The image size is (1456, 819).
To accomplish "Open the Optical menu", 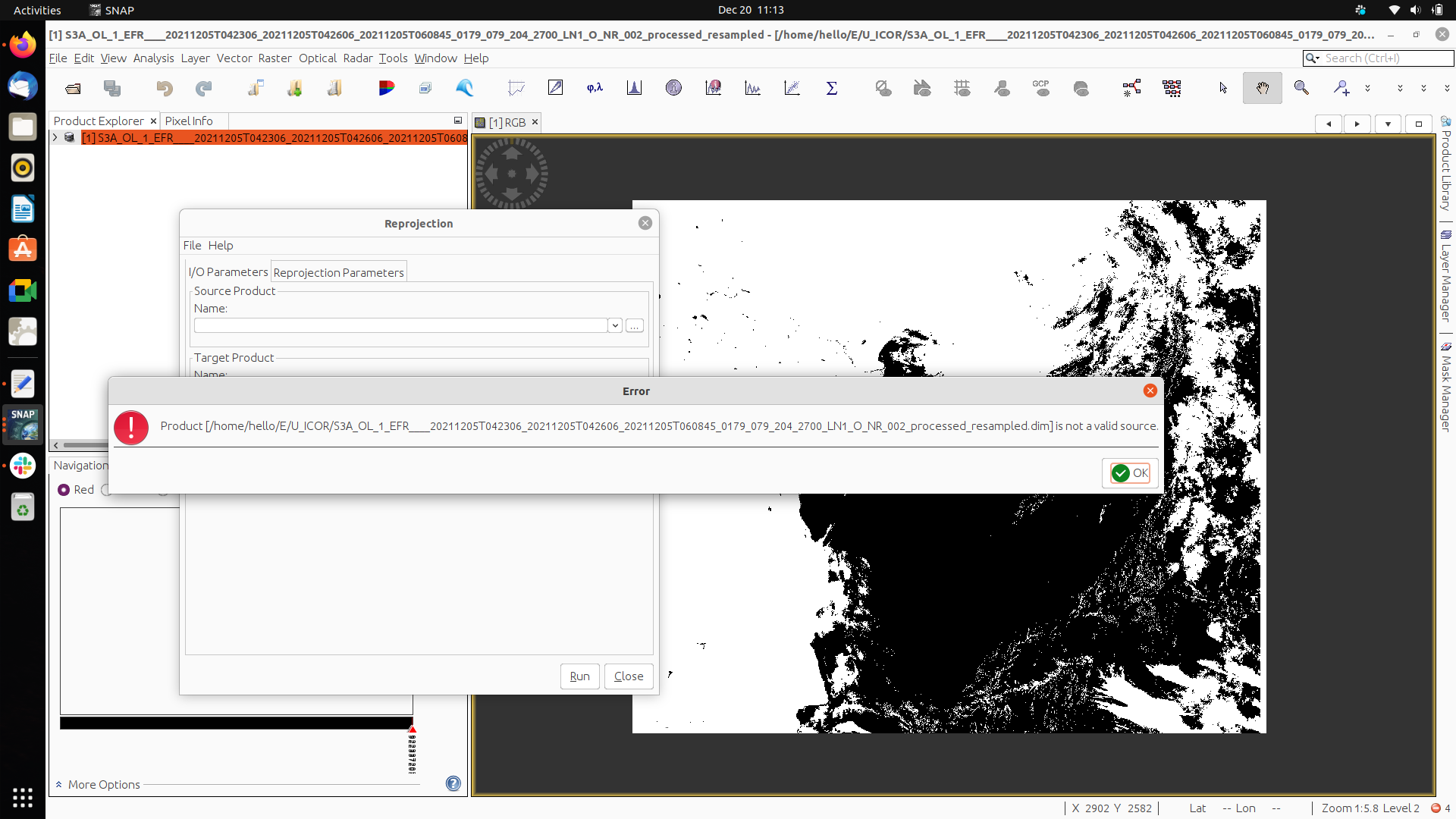I will click(x=317, y=58).
